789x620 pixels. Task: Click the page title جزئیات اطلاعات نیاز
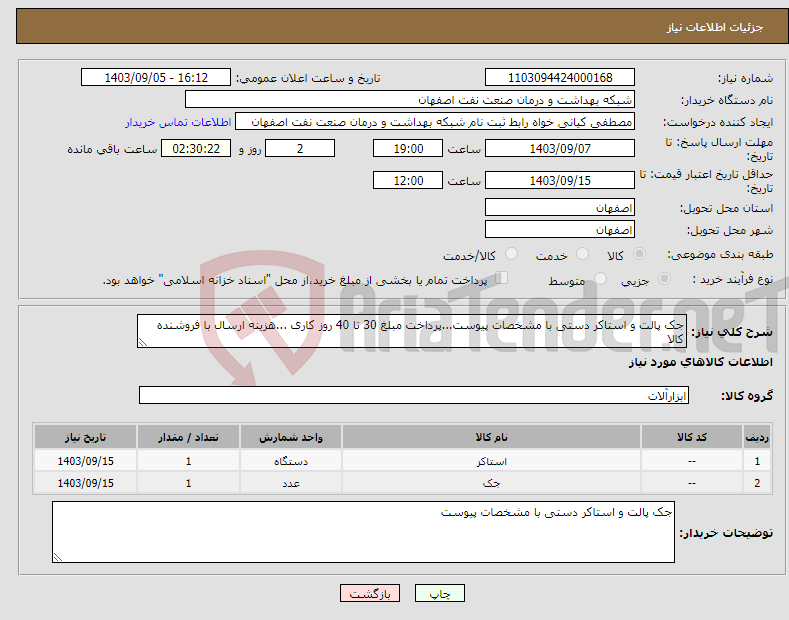pos(715,27)
